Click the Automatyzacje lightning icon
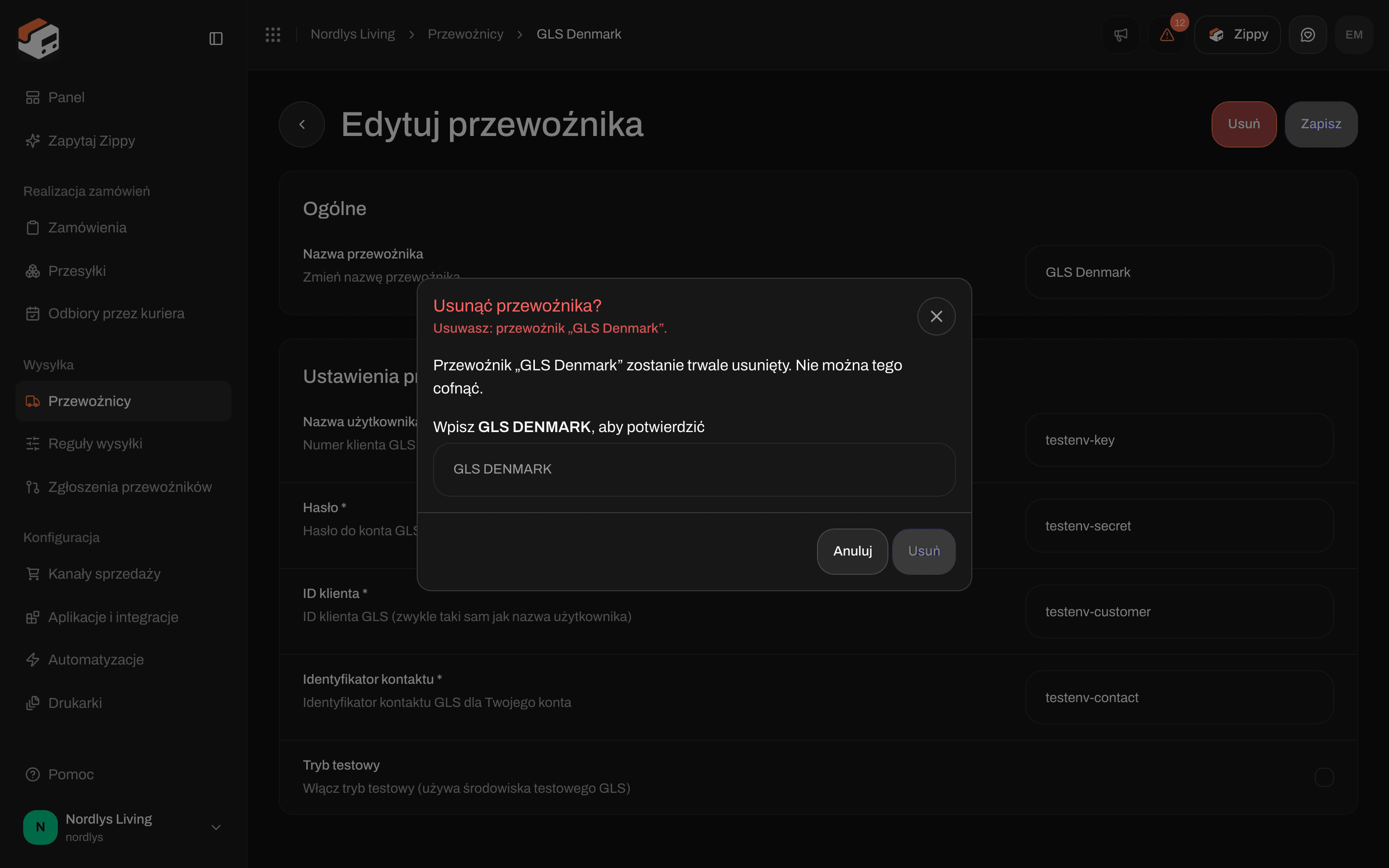Image resolution: width=1389 pixels, height=868 pixels. [33, 660]
